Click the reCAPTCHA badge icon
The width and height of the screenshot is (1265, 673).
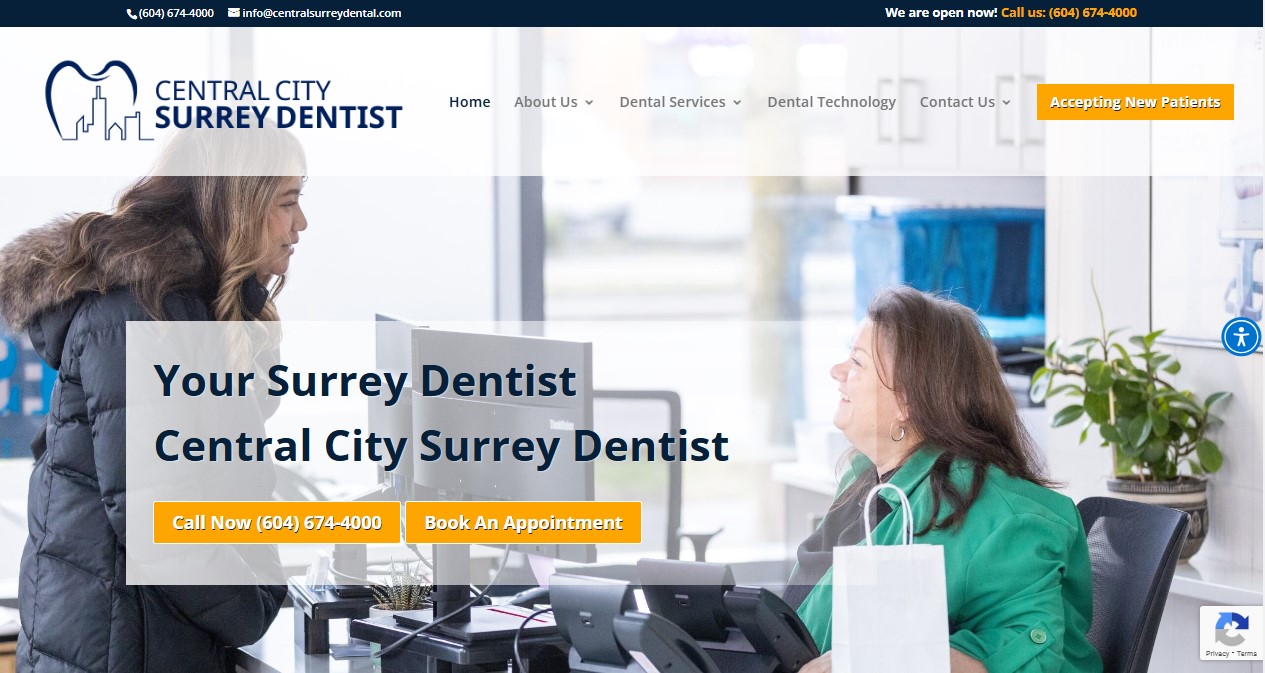1231,630
